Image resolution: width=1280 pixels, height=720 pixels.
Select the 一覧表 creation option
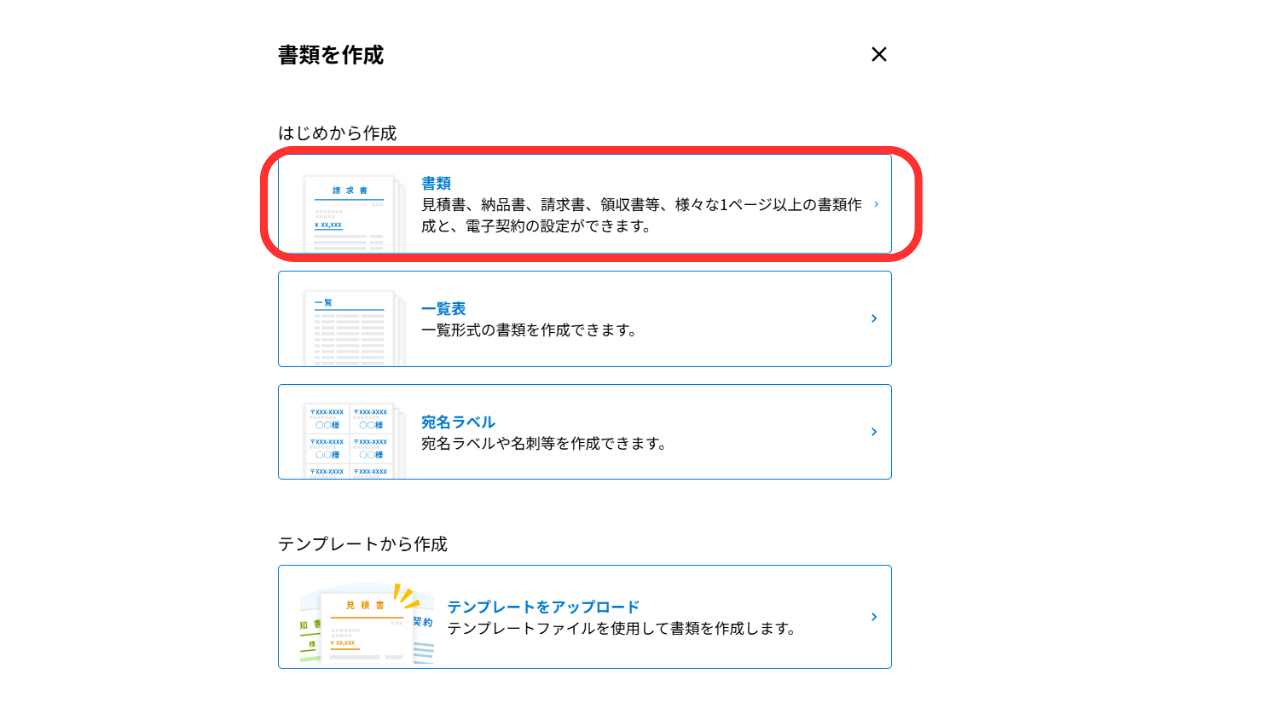pyautogui.click(x=585, y=318)
